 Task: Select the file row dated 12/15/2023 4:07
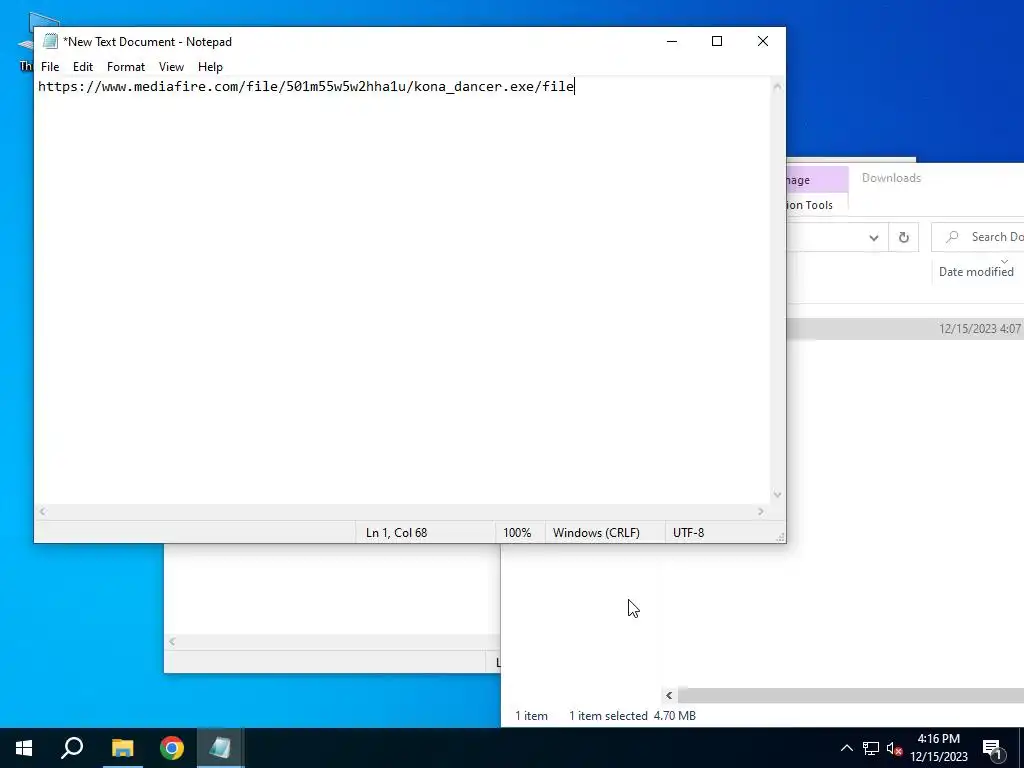(905, 328)
